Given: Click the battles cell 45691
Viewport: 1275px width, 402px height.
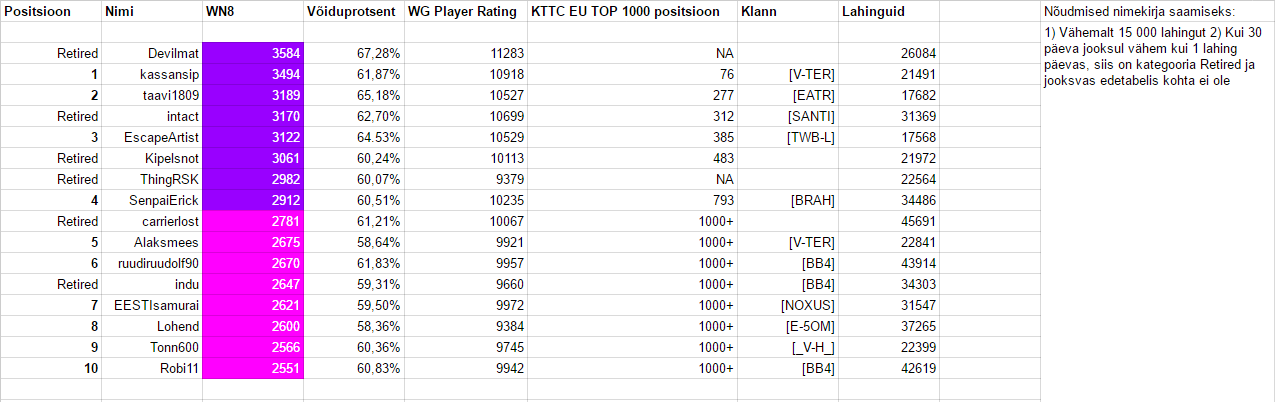Looking at the screenshot, I should tap(916, 221).
